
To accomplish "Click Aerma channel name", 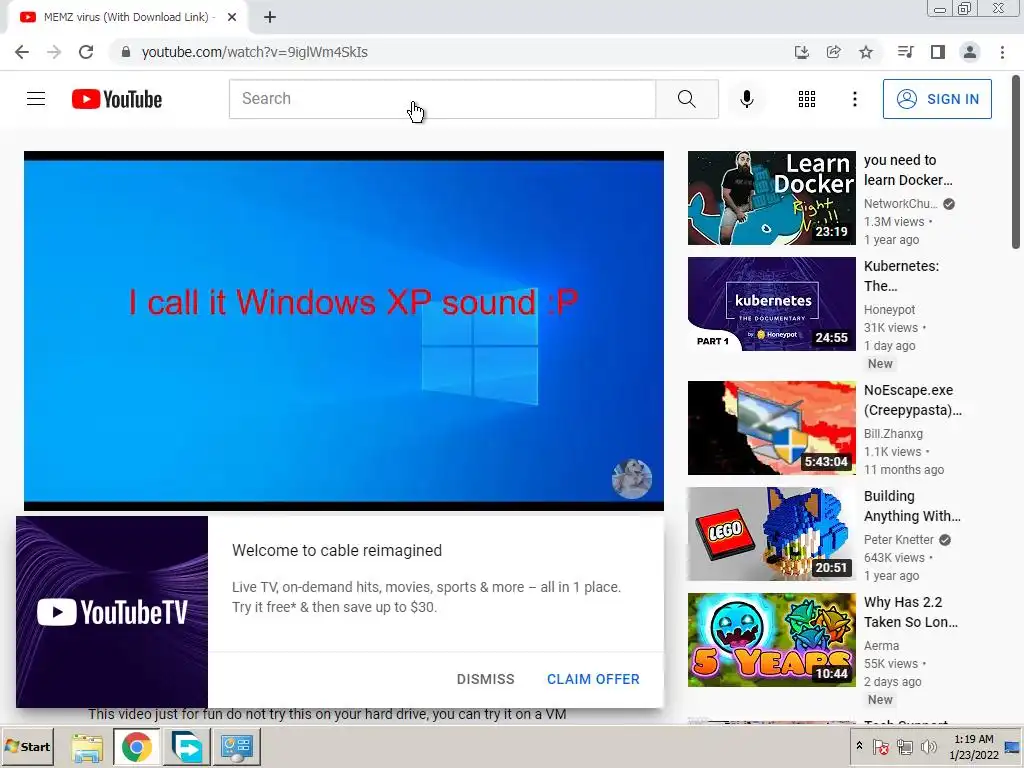I will [881, 645].
